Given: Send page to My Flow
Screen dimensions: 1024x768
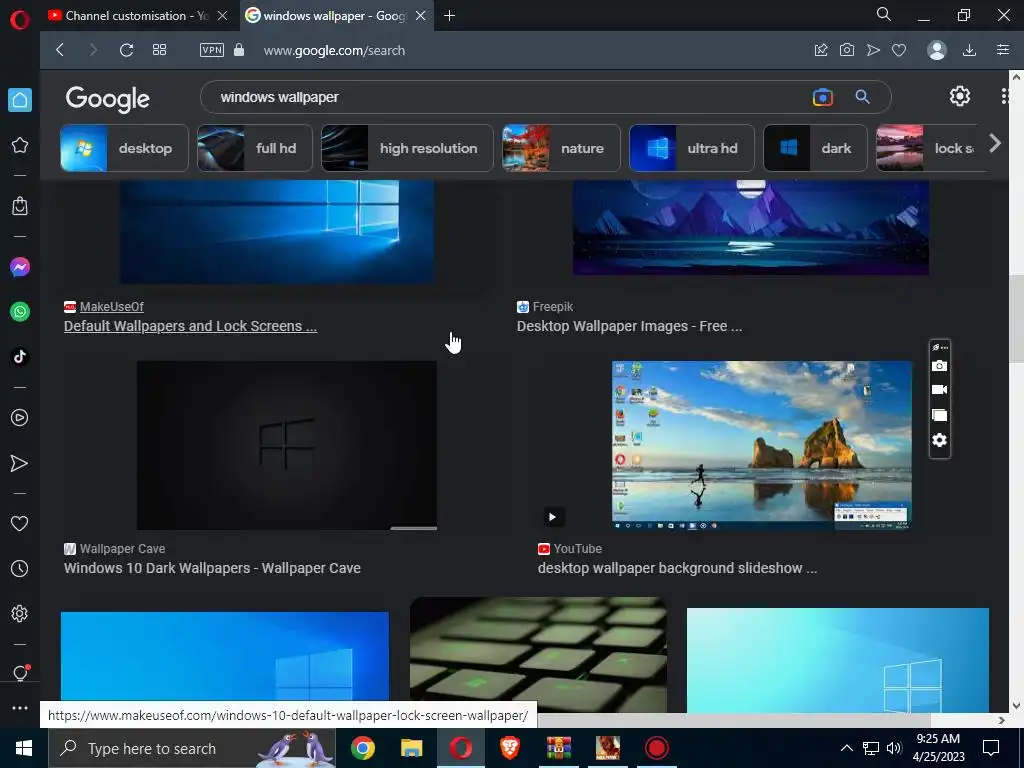Looking at the screenshot, I should click(873, 50).
